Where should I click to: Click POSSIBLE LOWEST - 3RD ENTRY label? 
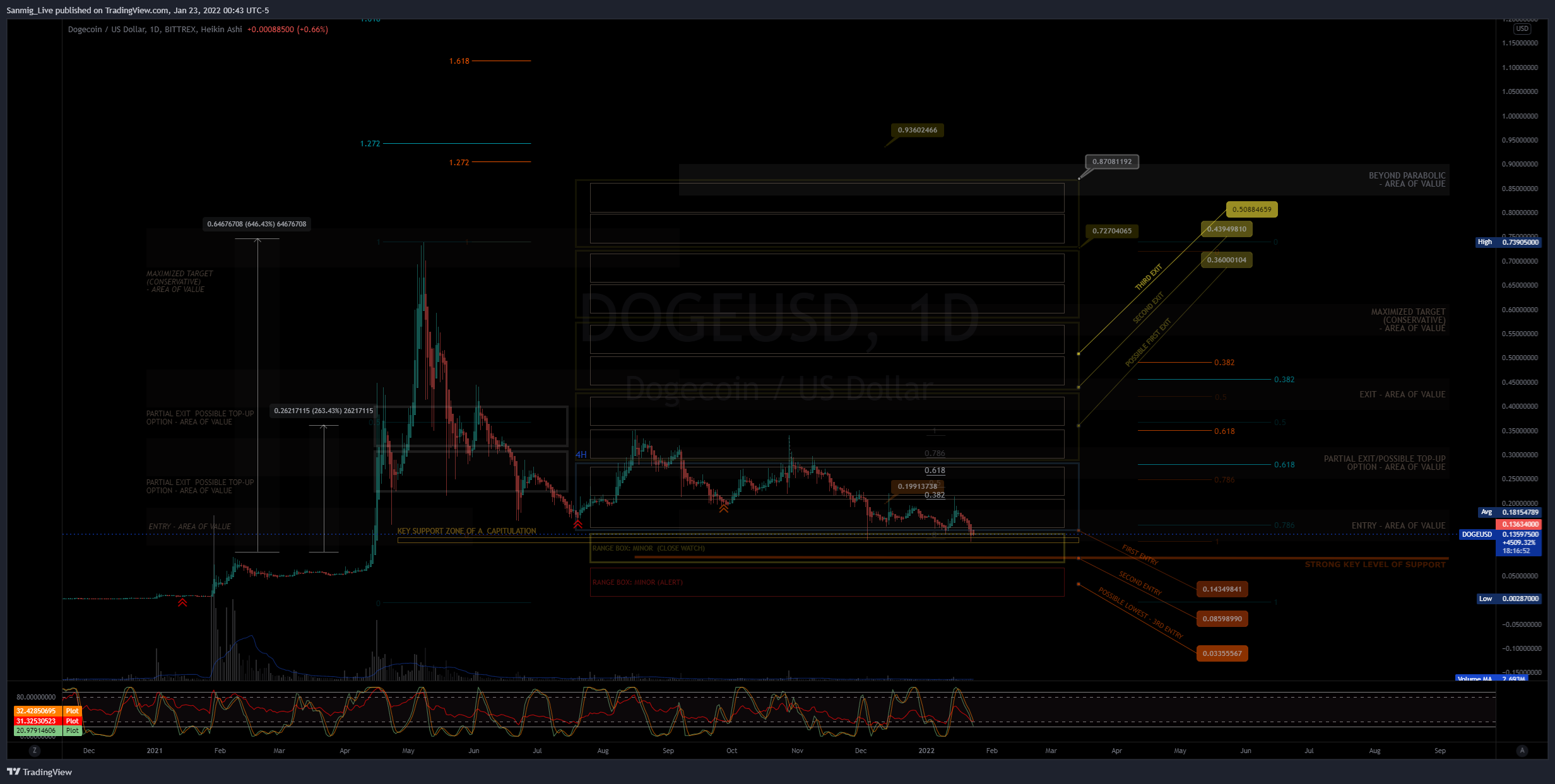(x=1140, y=612)
